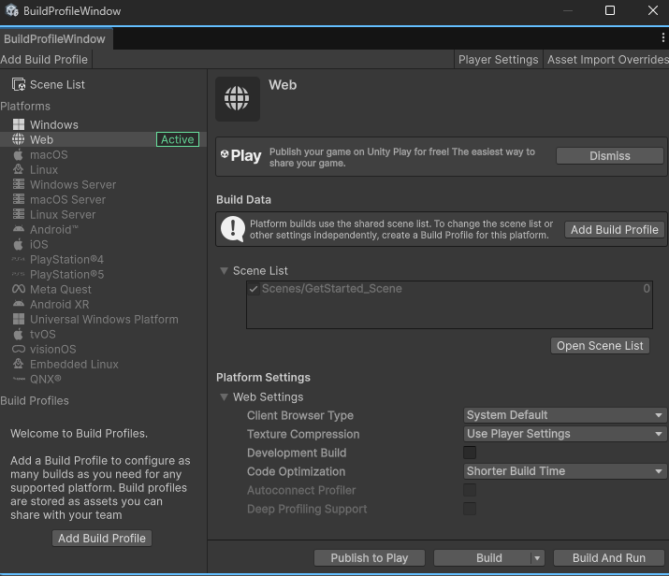Open the Code Optimization dropdown
The height and width of the screenshot is (576, 669).
565,471
